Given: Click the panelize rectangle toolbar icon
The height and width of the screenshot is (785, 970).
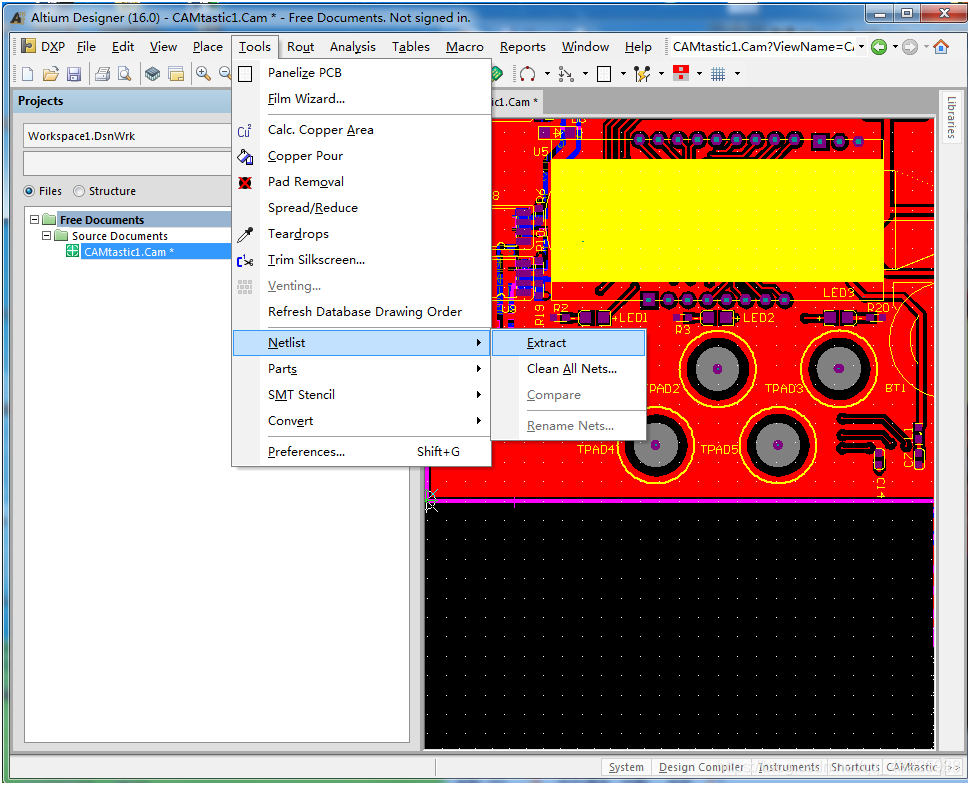Looking at the screenshot, I should [x=604, y=74].
